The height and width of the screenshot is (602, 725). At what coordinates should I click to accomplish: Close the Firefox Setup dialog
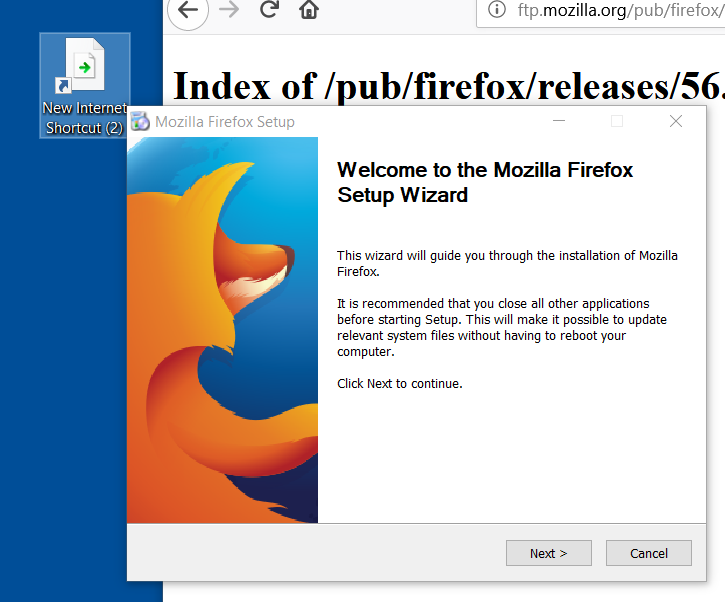[676, 121]
